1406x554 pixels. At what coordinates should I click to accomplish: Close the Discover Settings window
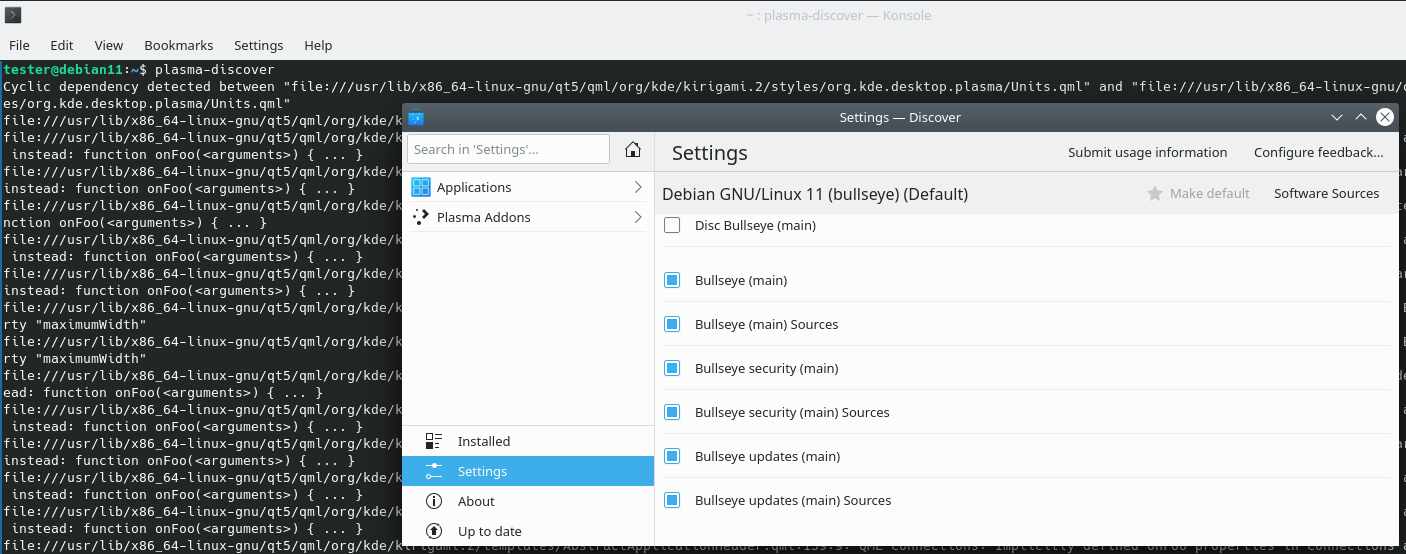coord(1385,117)
